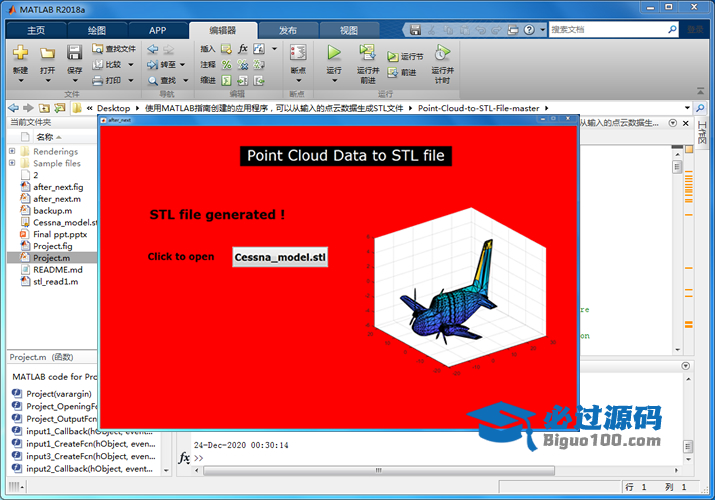
Task: Open the Open (打开) dropdown arrow
Action: tap(48, 81)
